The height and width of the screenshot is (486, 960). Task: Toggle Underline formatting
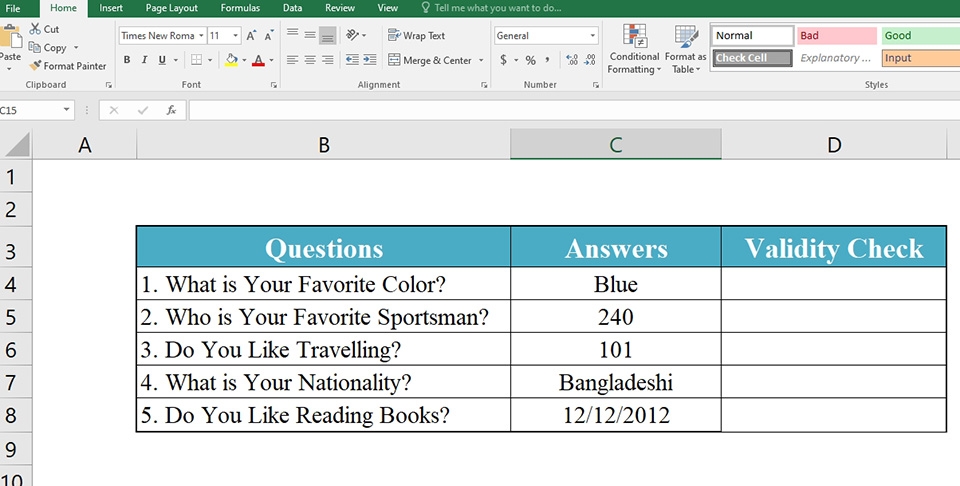(162, 60)
